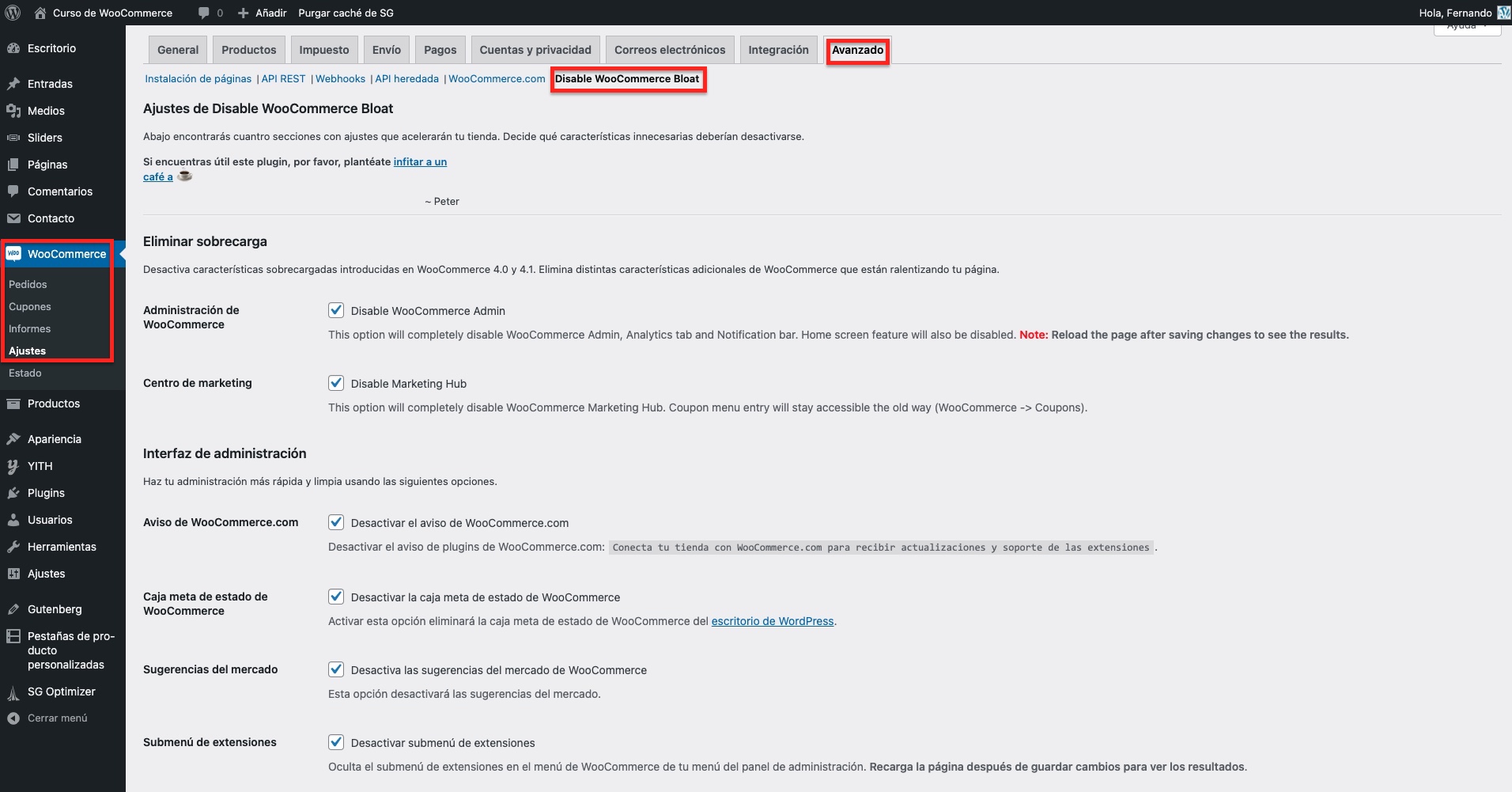Click the Cerrar menú collapse arrow icon

coord(13,718)
